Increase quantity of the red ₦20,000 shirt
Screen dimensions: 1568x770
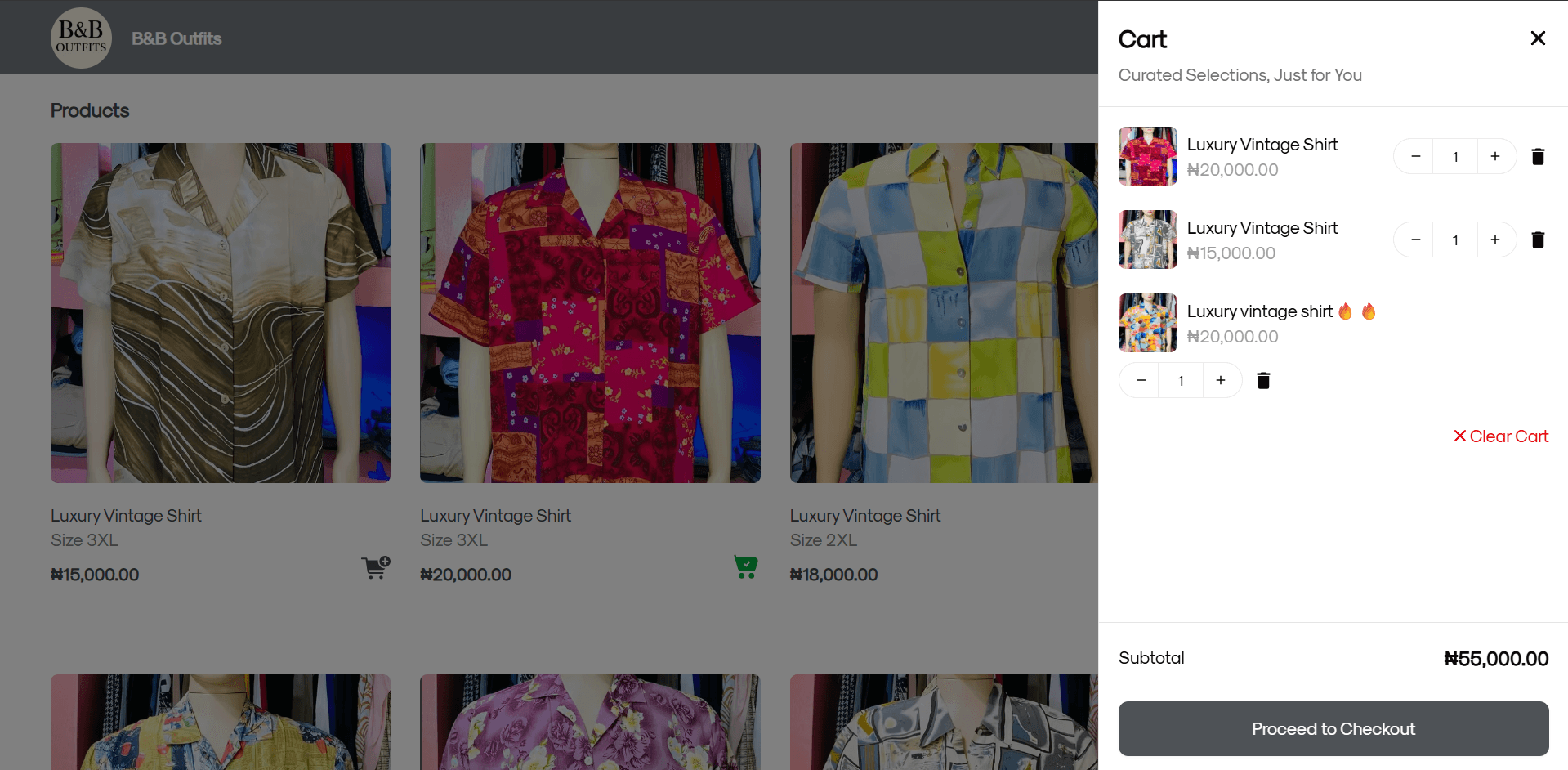click(1494, 157)
